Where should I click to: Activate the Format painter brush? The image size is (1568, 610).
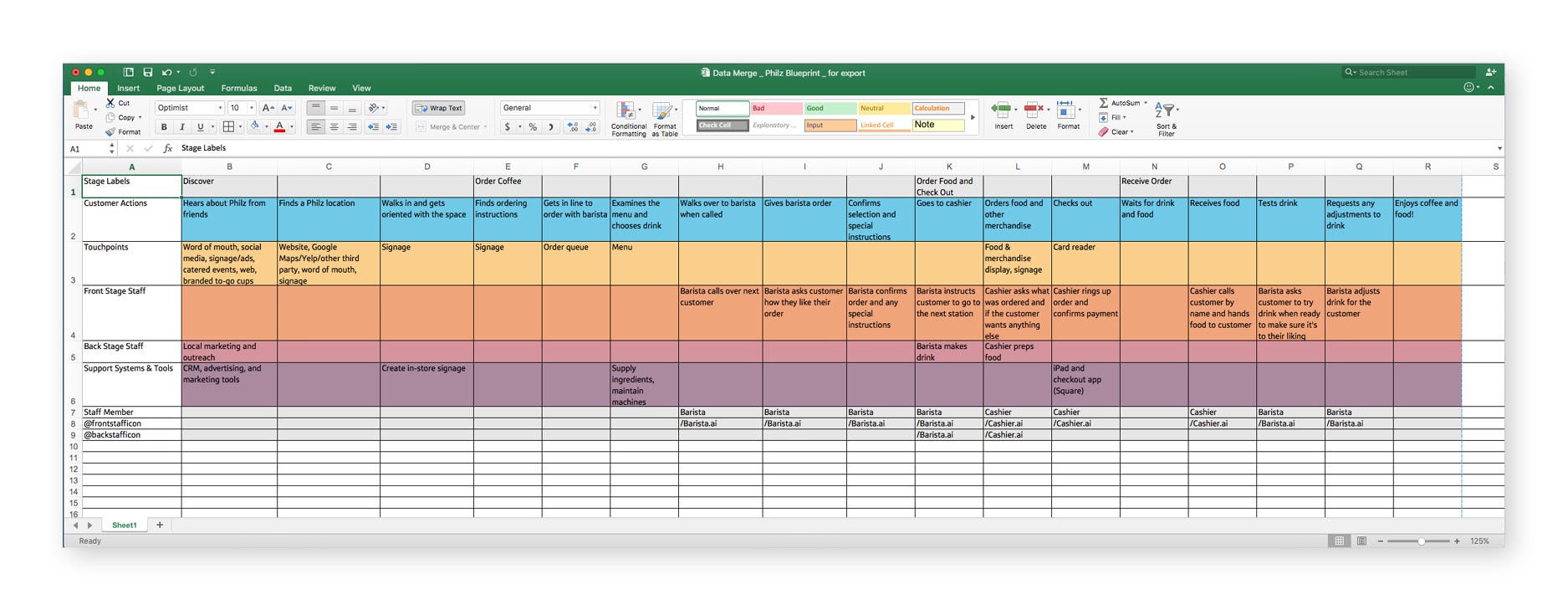[110, 131]
